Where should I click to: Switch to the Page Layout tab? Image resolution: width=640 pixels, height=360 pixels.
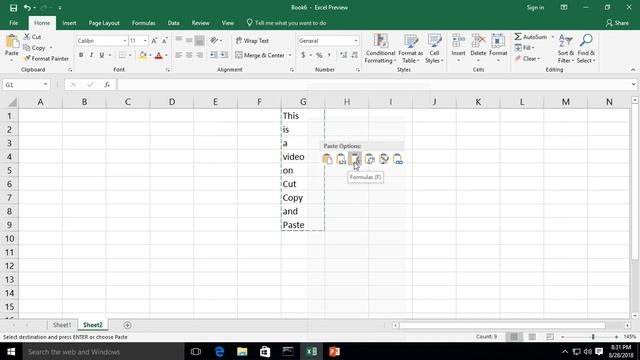(104, 23)
